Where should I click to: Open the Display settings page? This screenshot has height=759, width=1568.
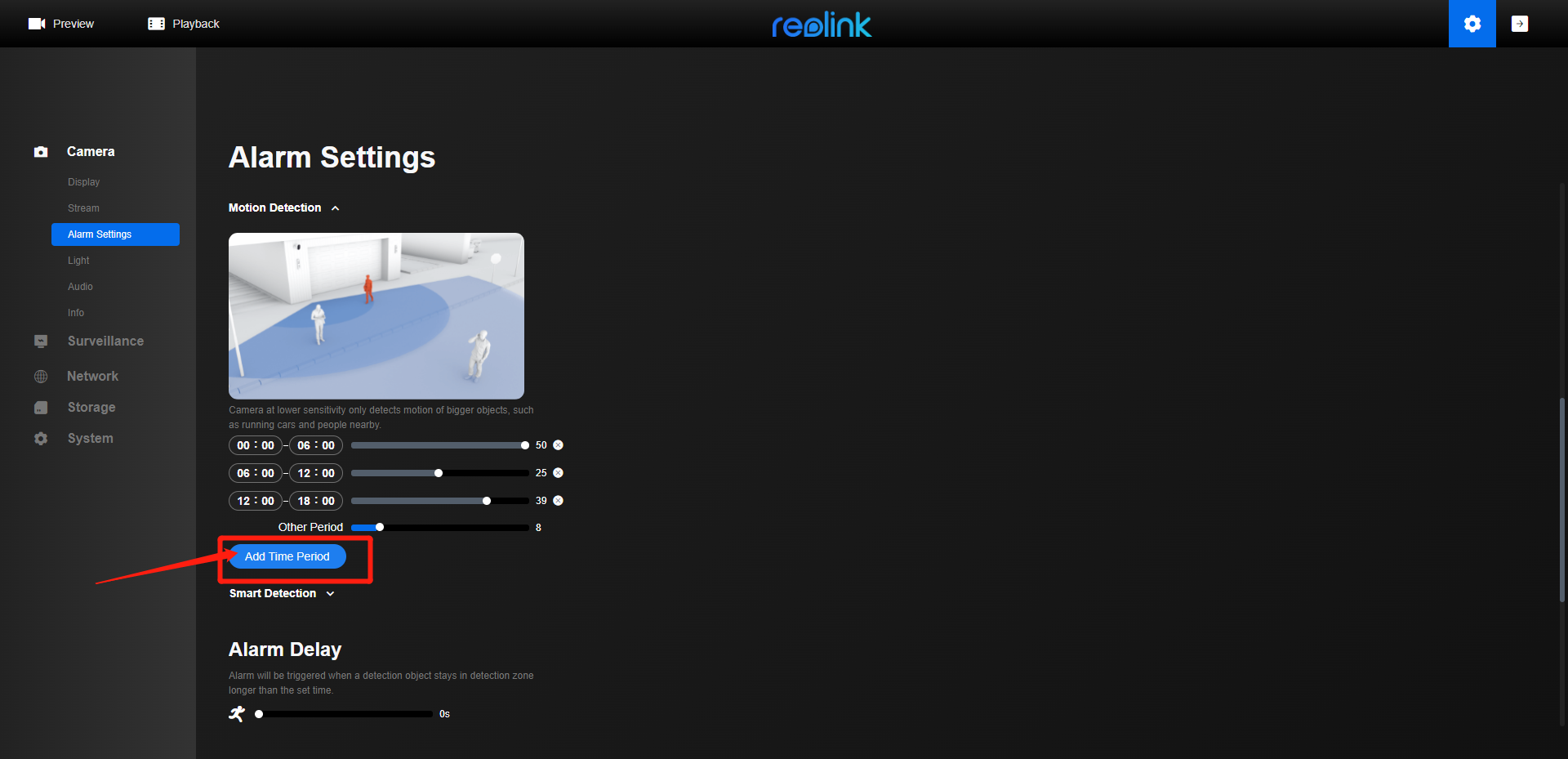click(x=83, y=182)
